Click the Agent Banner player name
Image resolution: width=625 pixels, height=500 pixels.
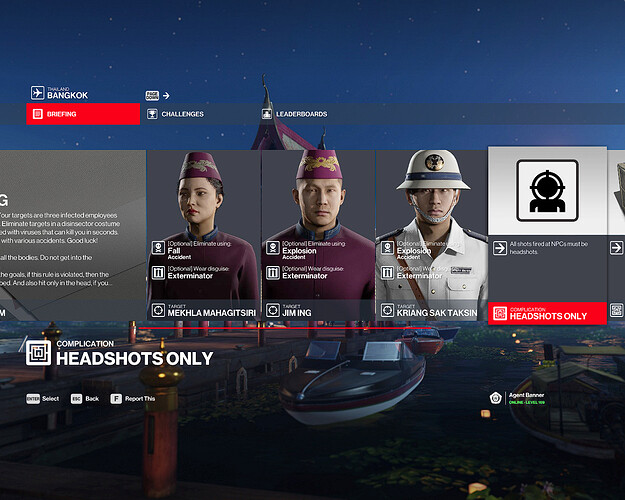tap(526, 395)
